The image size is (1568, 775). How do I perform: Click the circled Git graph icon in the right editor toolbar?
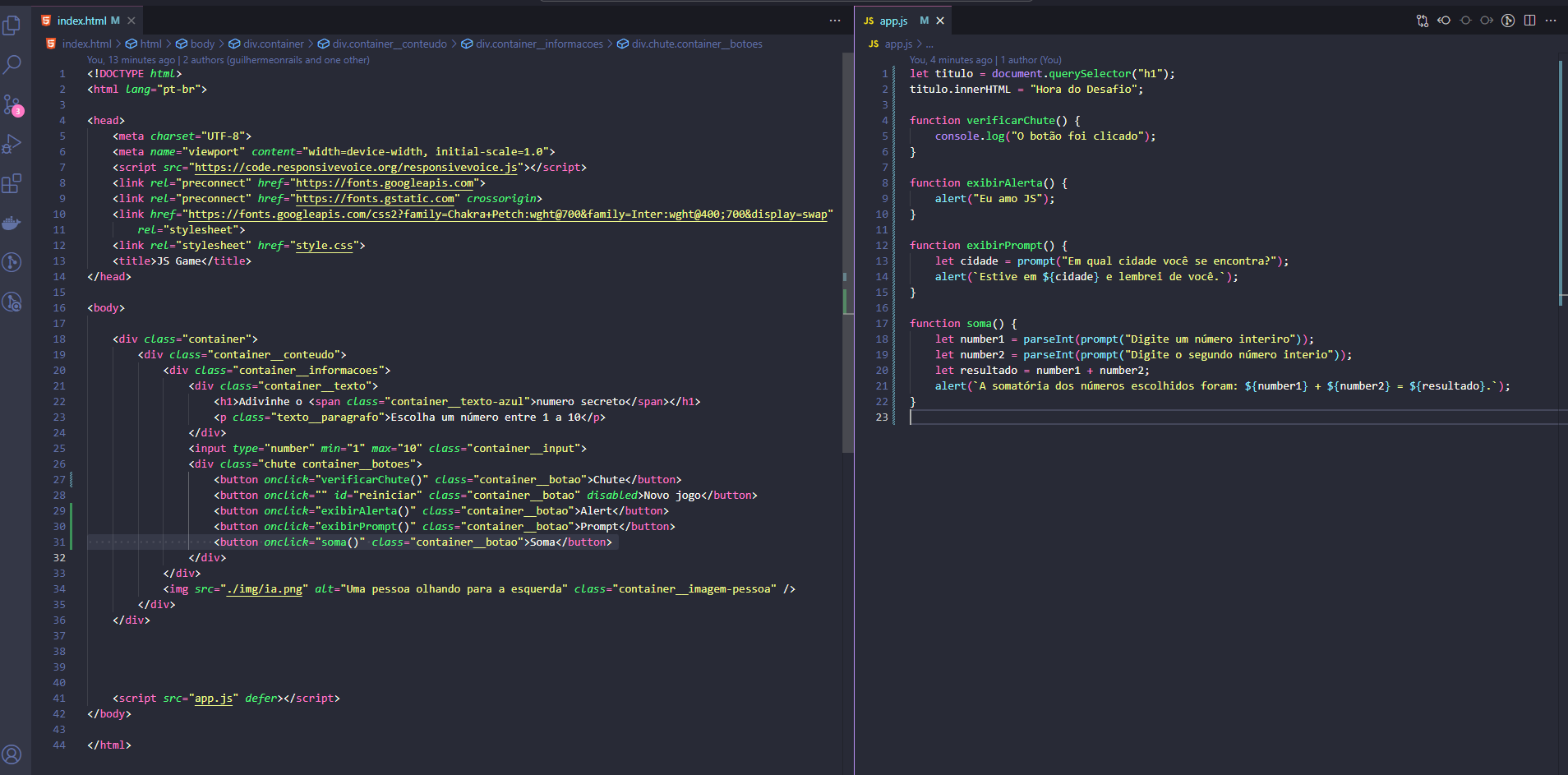pos(1508,21)
